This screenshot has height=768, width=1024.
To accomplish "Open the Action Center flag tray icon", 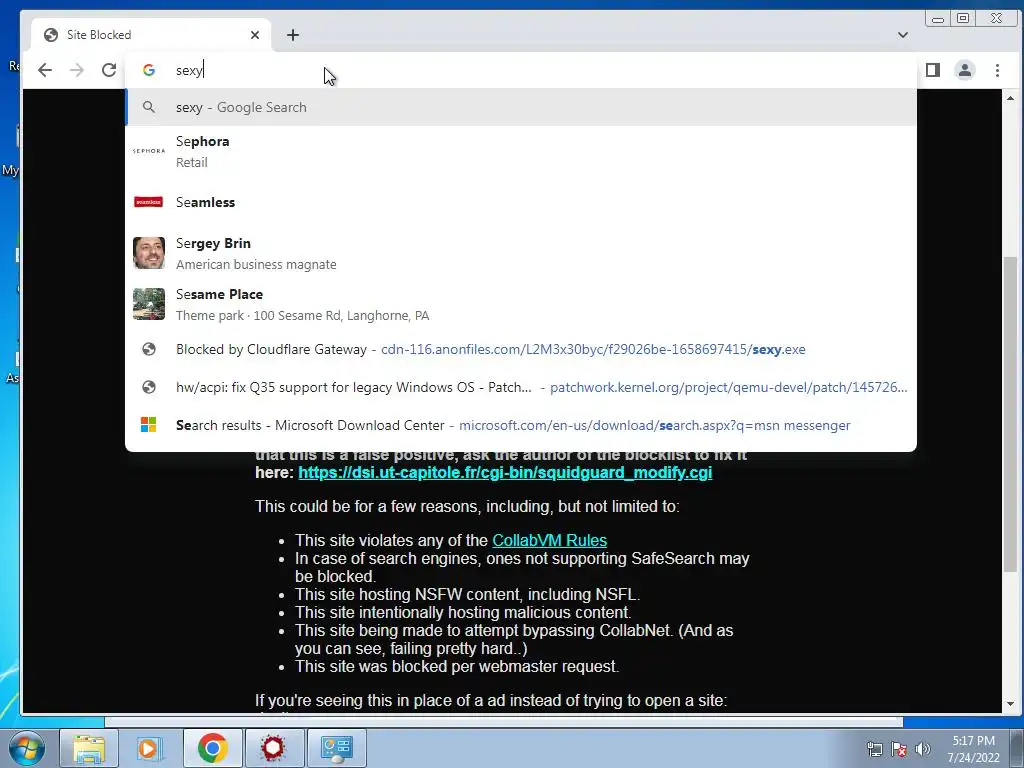I will click(x=899, y=749).
